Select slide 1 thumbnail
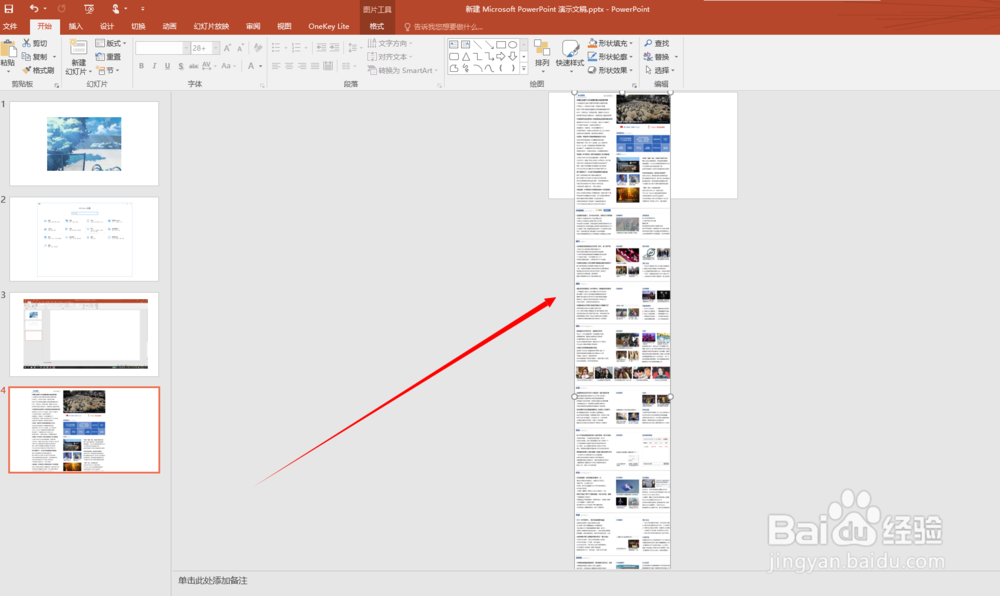Viewport: 1000px width, 596px height. pyautogui.click(x=84, y=143)
